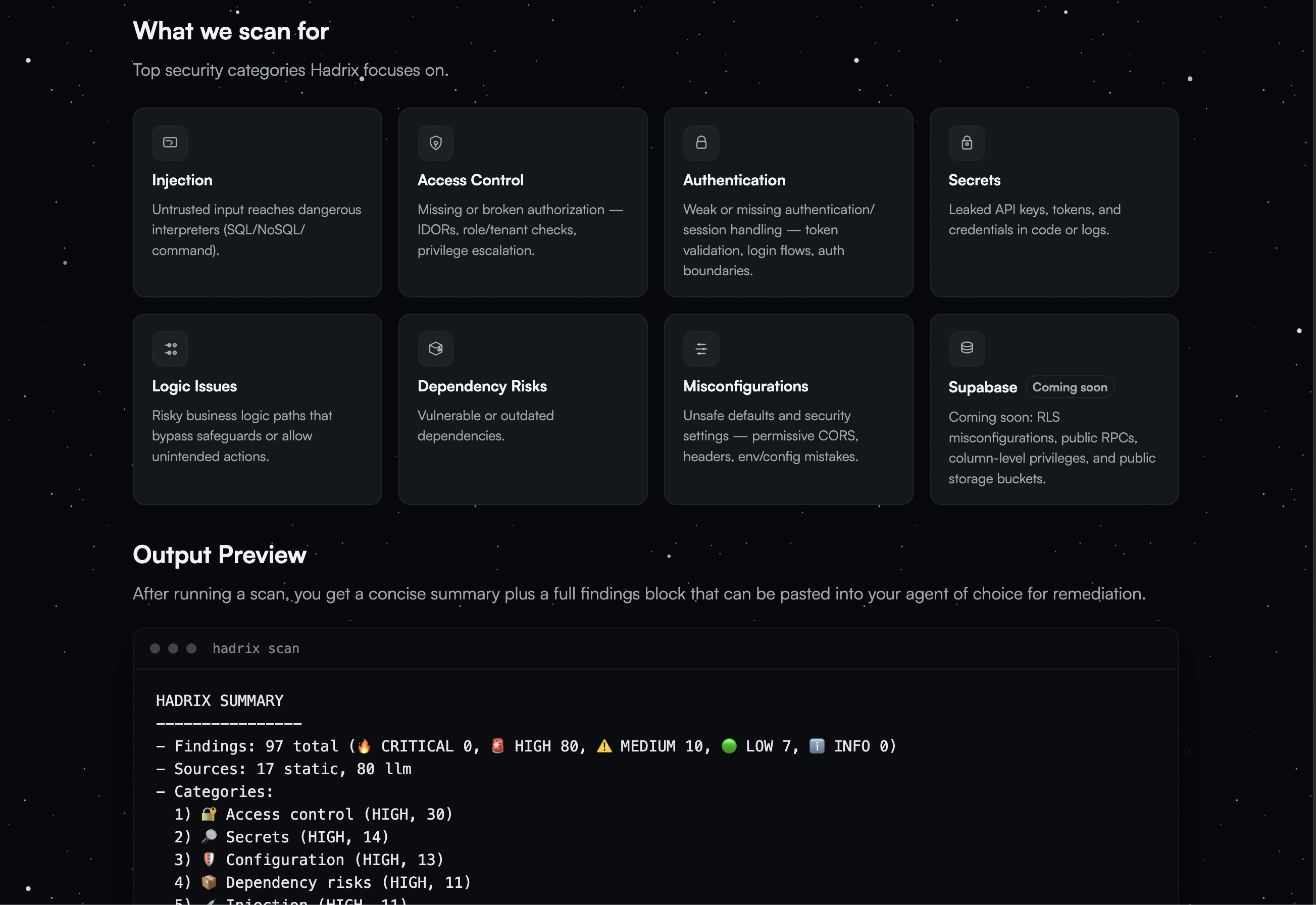The width and height of the screenshot is (1316, 905).
Task: Click the Secrets unlocked-padlock icon
Action: click(966, 142)
